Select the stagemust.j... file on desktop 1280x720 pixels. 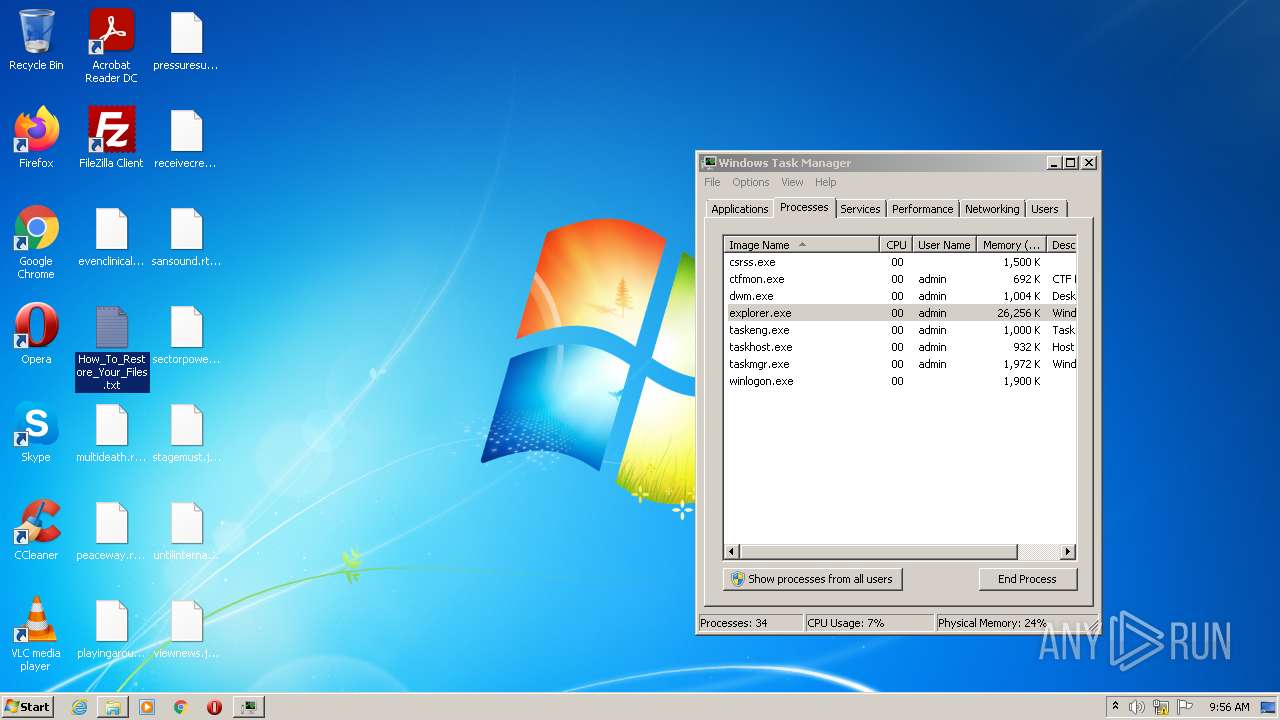[186, 432]
